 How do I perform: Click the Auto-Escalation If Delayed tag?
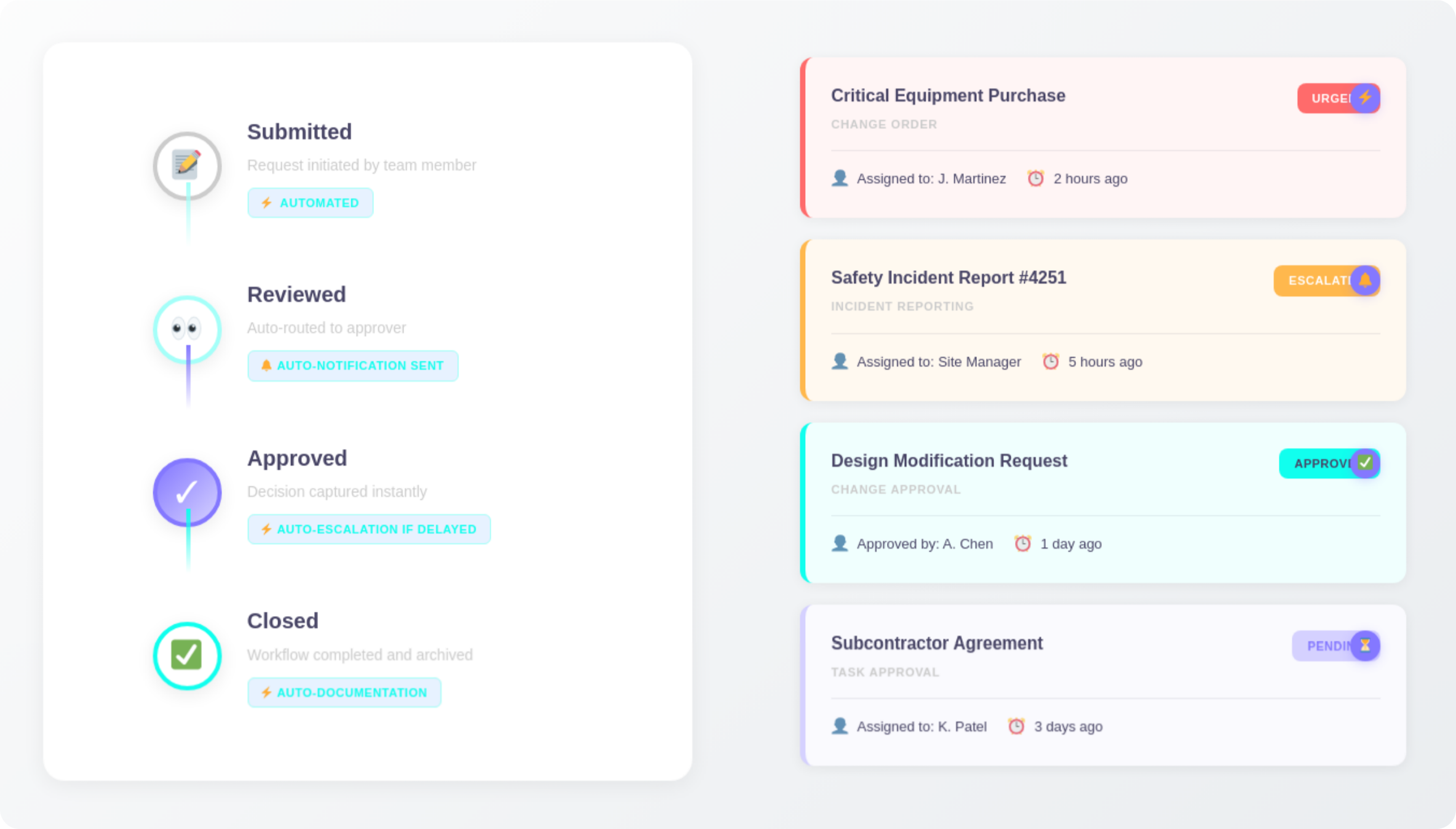pyautogui.click(x=368, y=529)
